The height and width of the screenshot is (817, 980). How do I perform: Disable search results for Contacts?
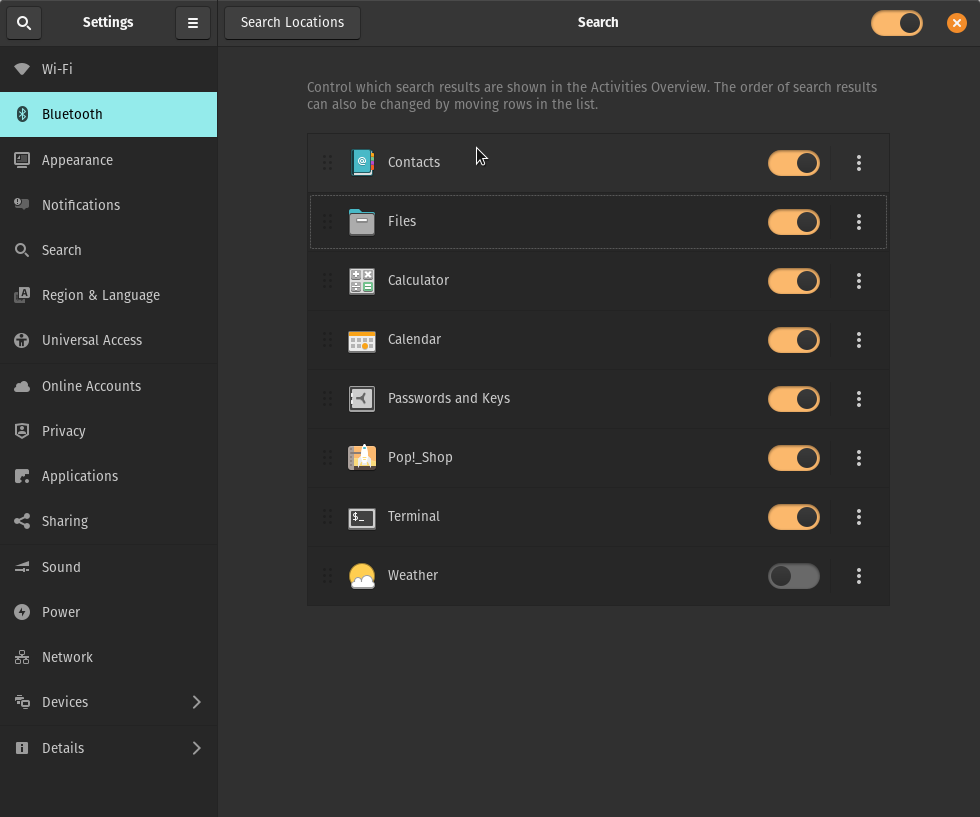(793, 162)
